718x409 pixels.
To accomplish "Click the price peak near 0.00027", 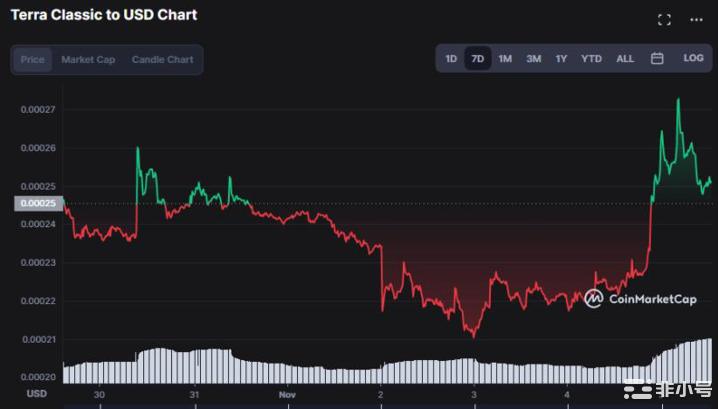I will (x=679, y=100).
